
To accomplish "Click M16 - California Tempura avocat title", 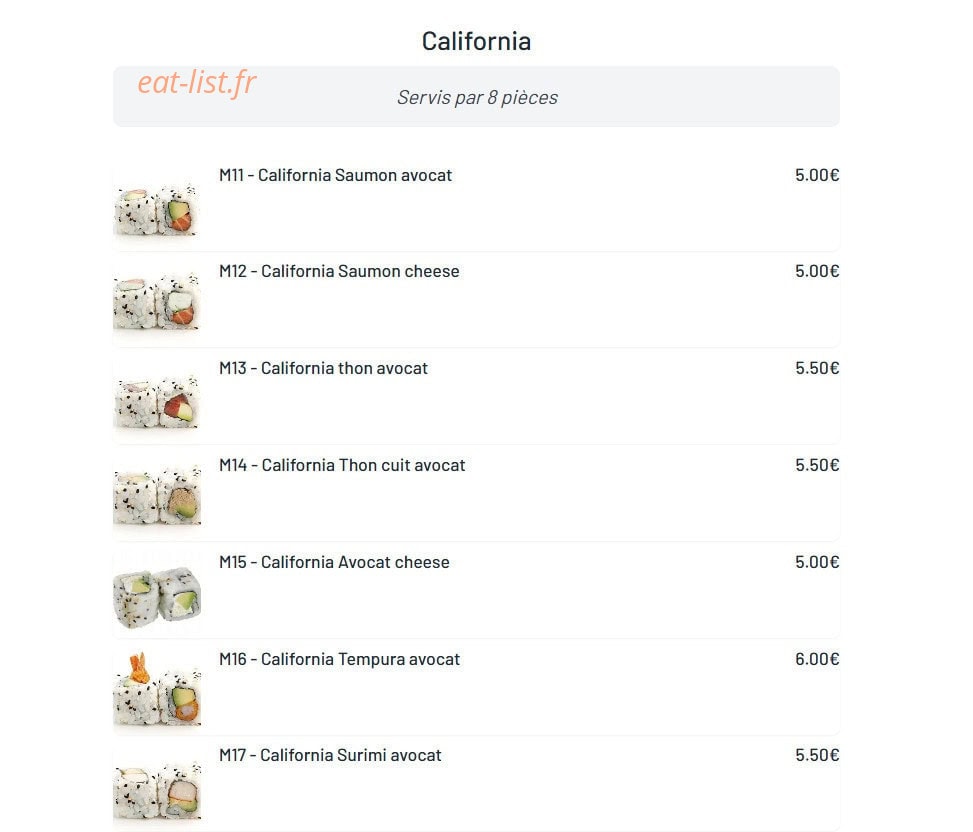I will pyautogui.click(x=339, y=659).
